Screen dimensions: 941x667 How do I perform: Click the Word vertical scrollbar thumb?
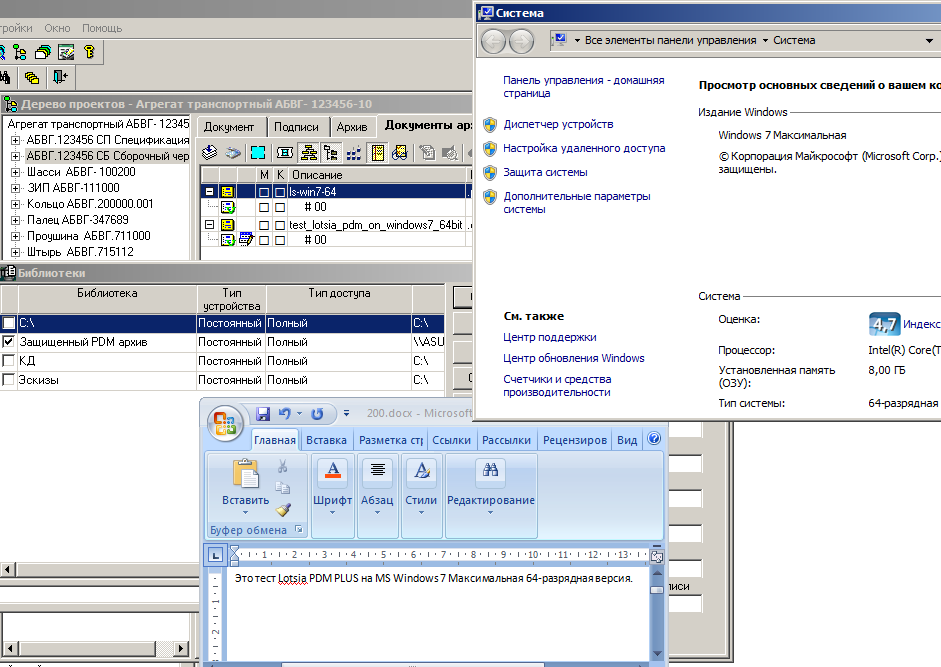657,590
